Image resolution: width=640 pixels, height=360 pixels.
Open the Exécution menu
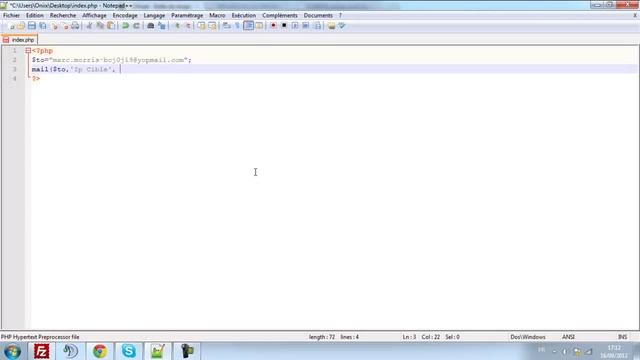[x=244, y=16]
